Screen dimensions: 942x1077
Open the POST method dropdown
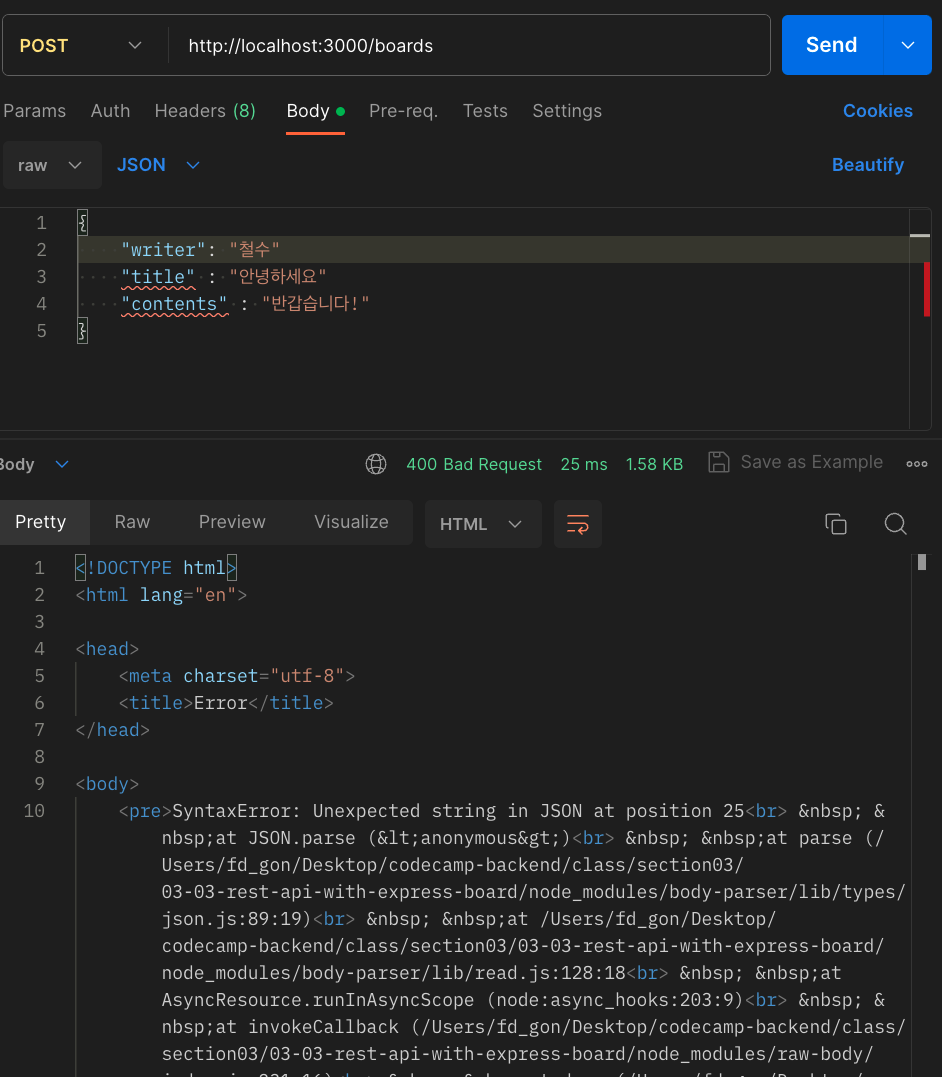[80, 46]
